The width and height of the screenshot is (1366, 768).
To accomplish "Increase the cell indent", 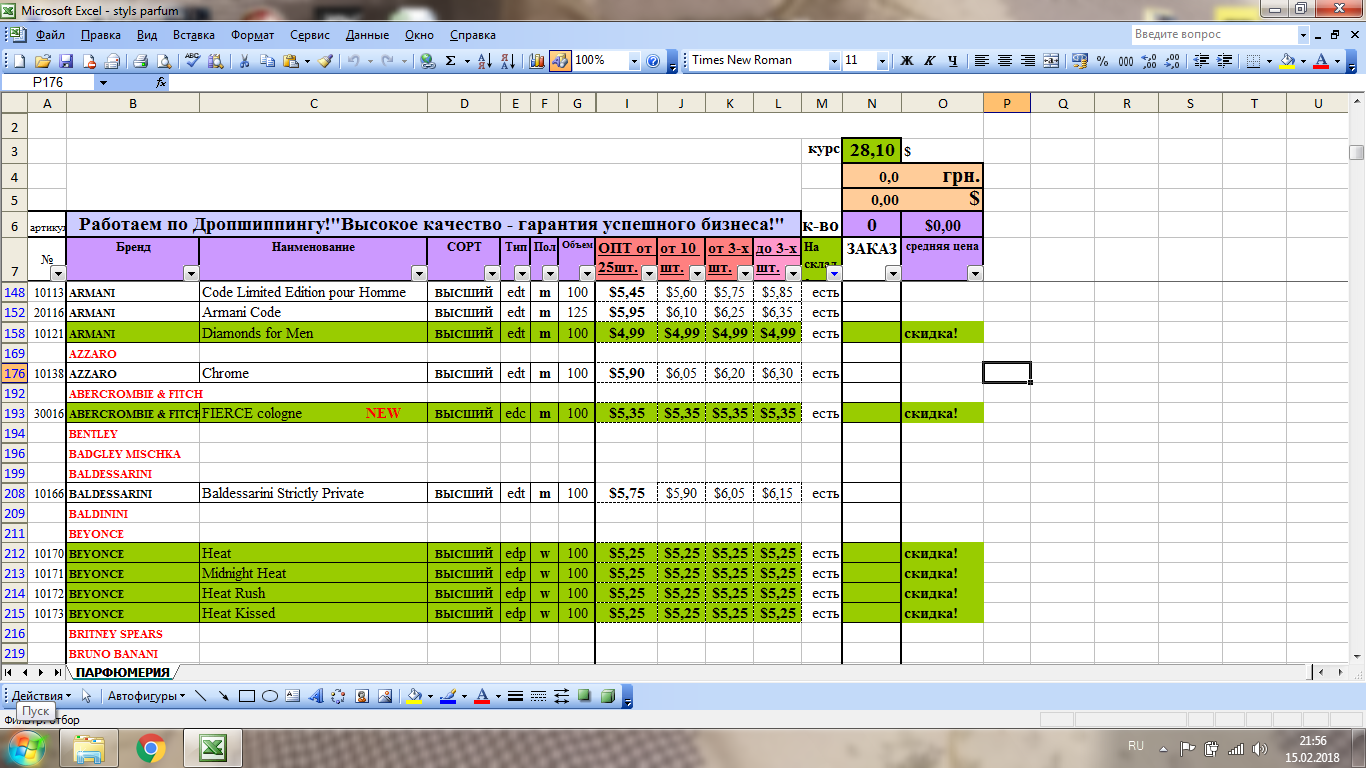I will (x=1223, y=61).
